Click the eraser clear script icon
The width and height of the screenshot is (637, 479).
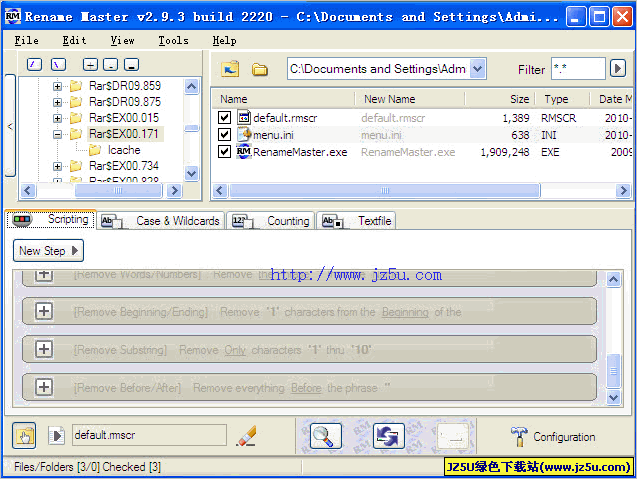[x=247, y=436]
